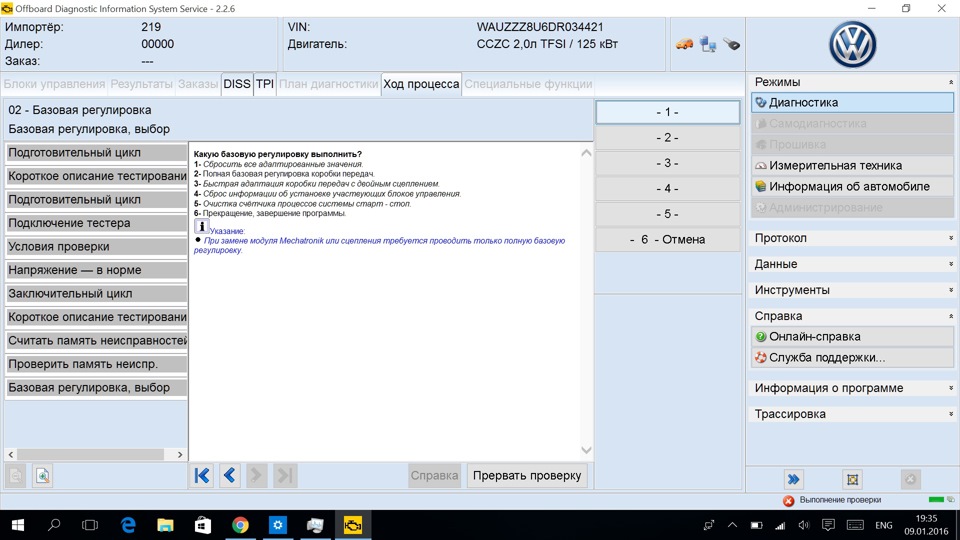Choose option - 1 - button
The width and height of the screenshot is (960, 540).
[667, 112]
